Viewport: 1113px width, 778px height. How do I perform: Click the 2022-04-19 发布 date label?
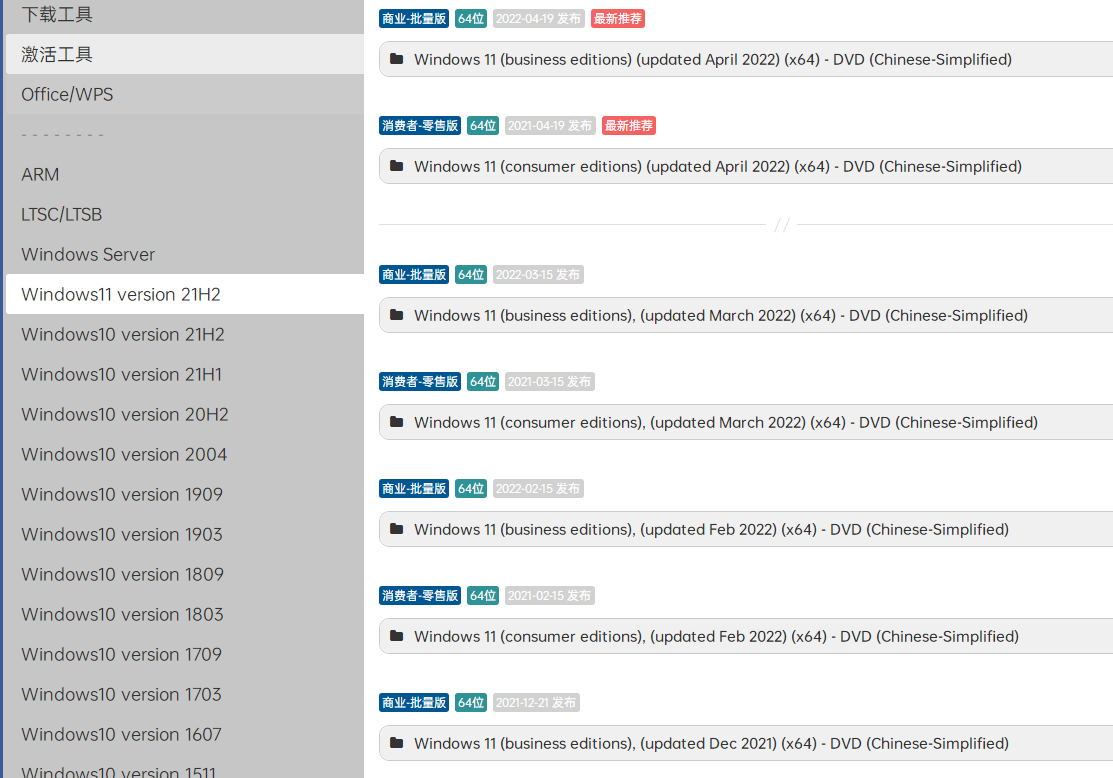tap(539, 18)
